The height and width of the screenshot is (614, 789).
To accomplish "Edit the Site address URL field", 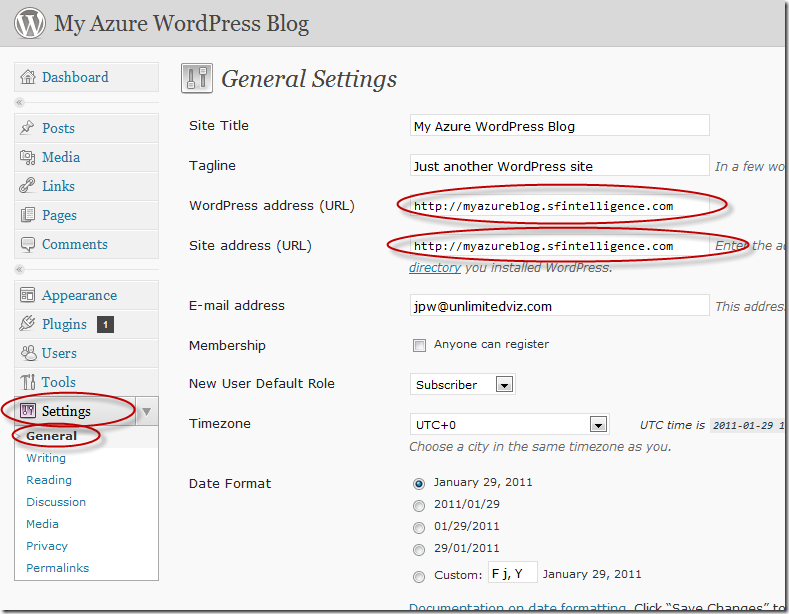I will coord(560,246).
